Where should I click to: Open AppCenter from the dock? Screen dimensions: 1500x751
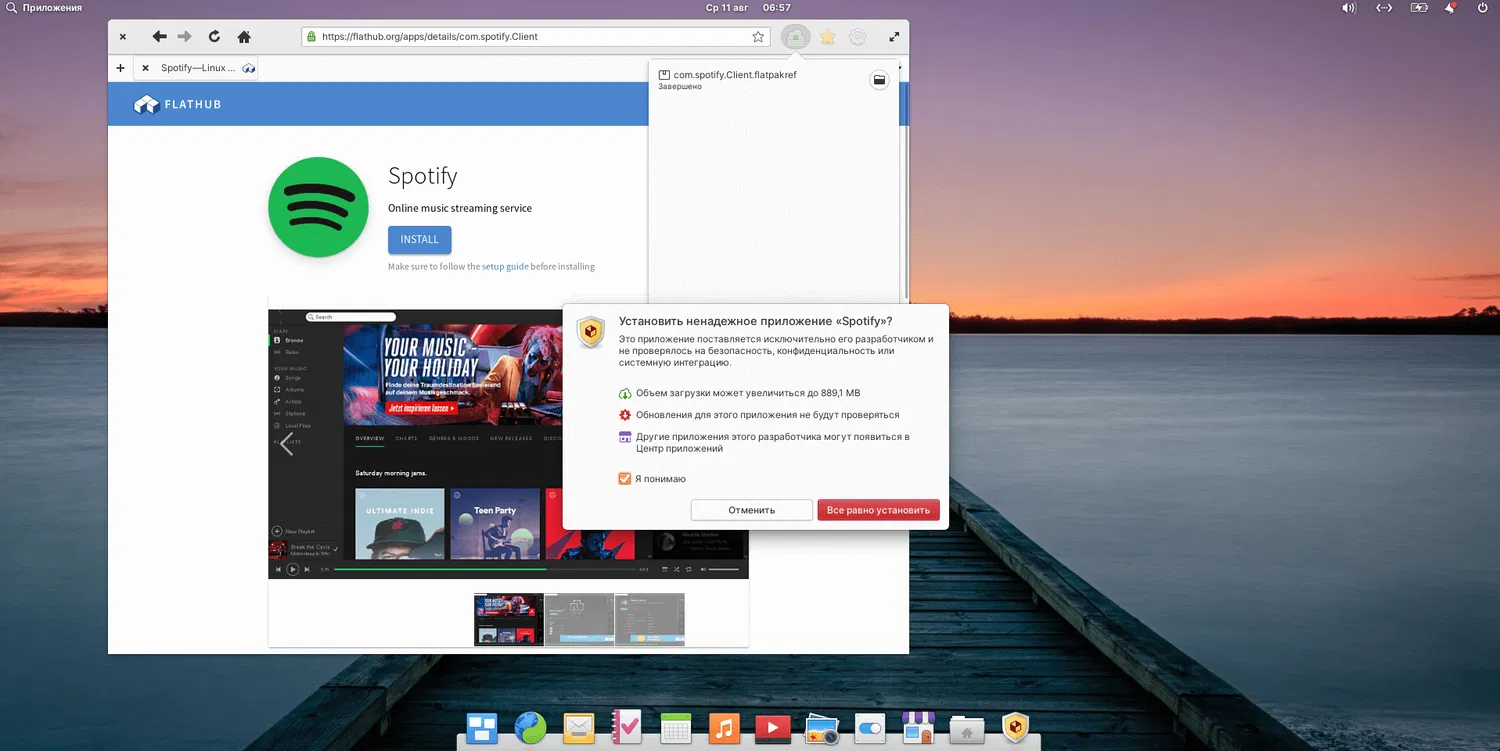[918, 728]
